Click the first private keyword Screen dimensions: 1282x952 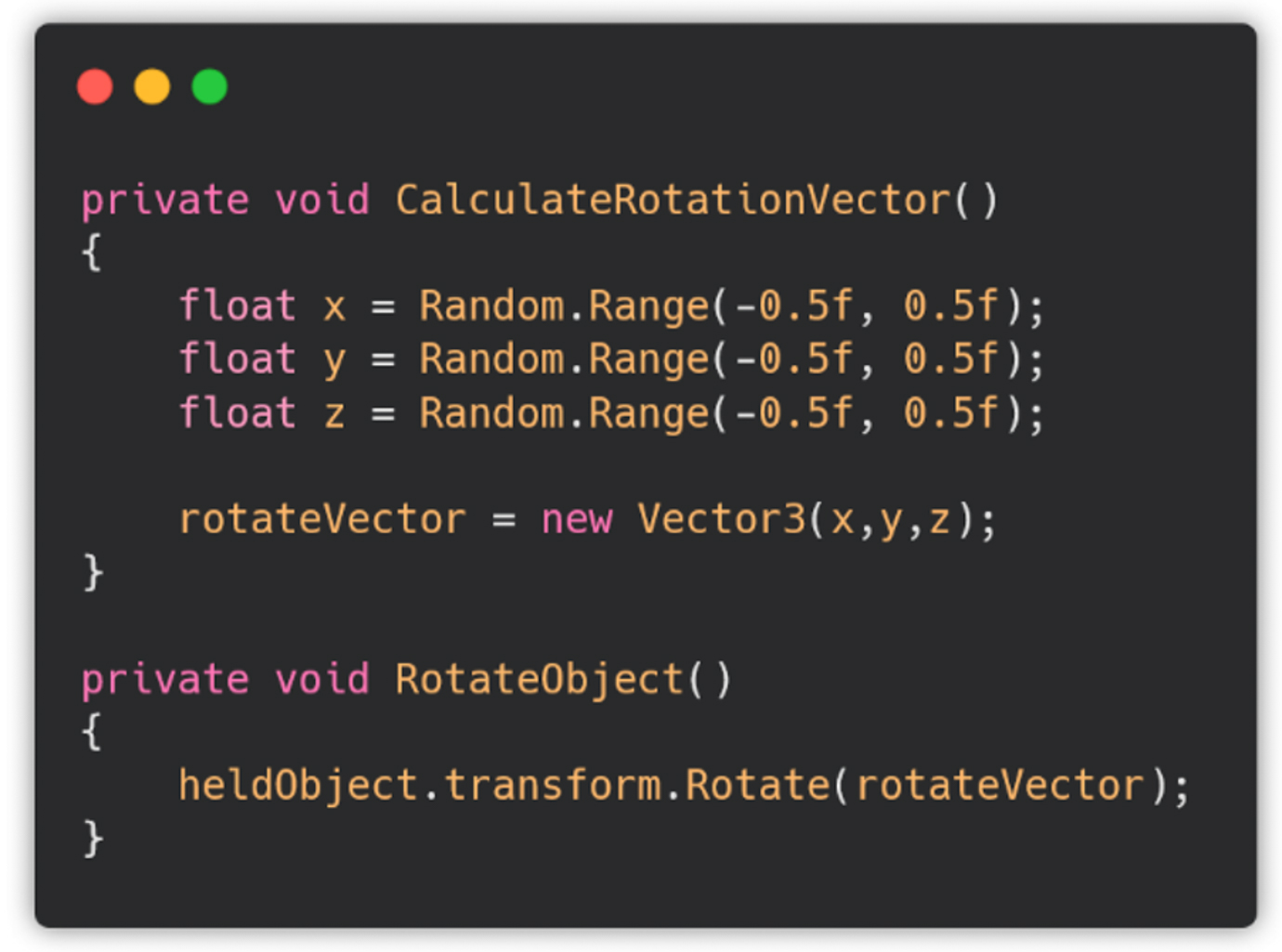coord(165,202)
